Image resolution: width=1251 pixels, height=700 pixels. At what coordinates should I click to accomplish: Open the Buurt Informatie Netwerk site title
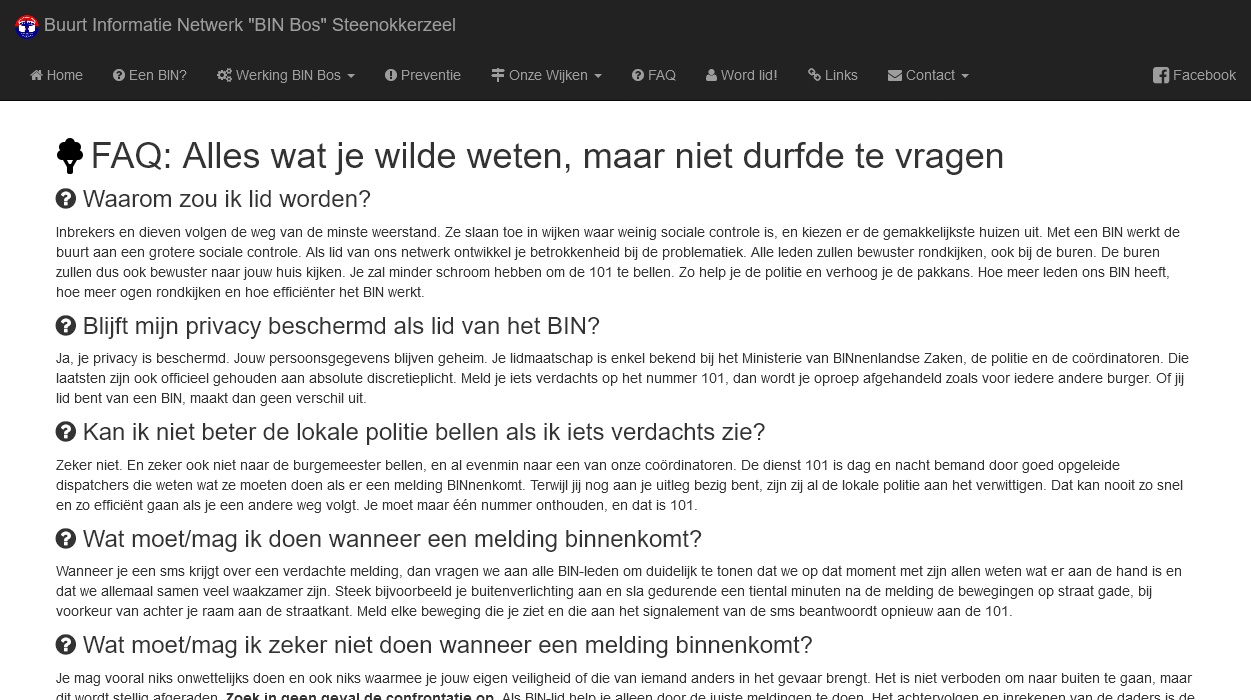click(249, 25)
